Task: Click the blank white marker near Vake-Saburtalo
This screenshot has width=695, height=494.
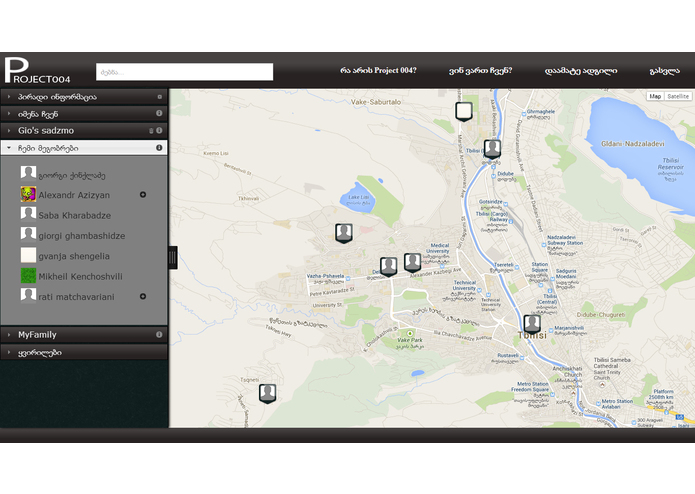Action: (464, 112)
